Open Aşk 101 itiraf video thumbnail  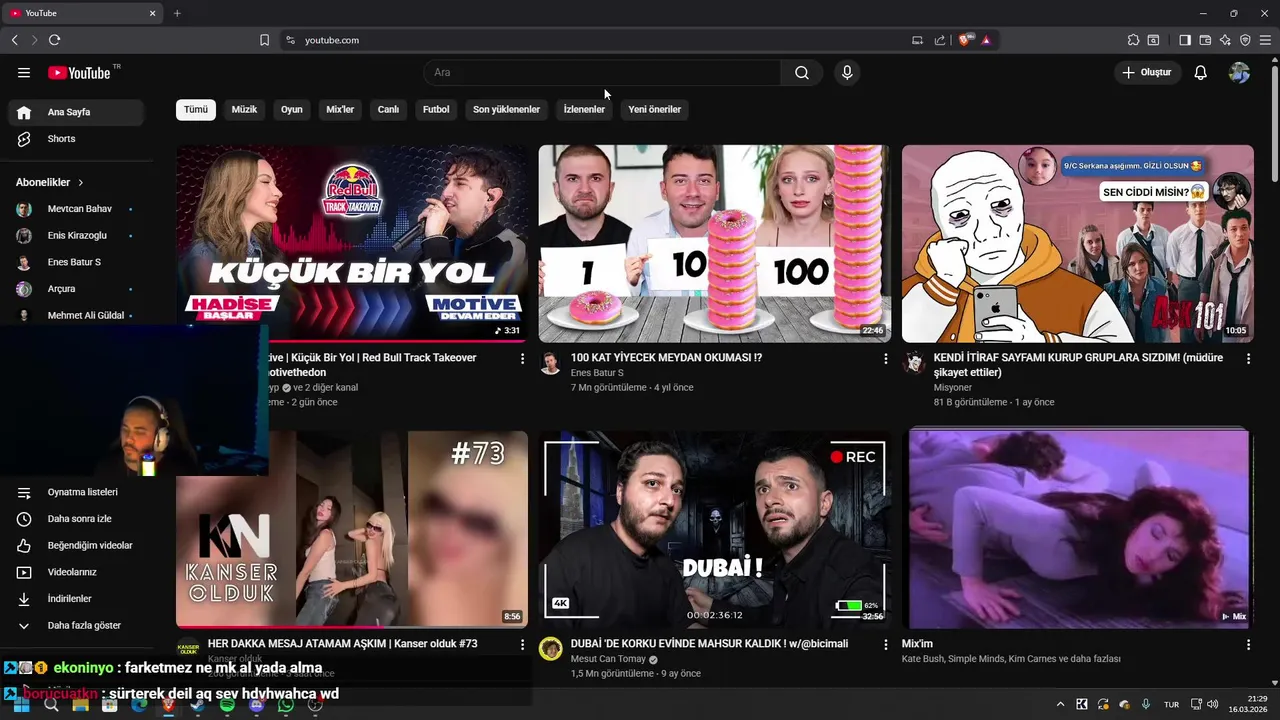[x=1078, y=243]
